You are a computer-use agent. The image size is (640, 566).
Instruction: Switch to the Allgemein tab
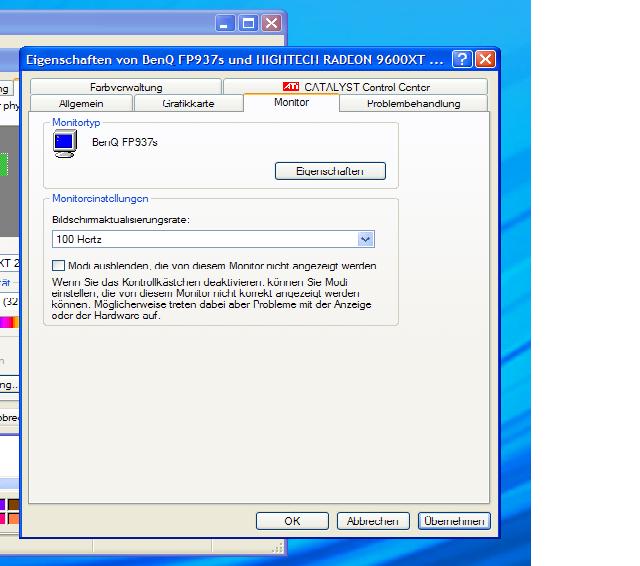coord(81,103)
